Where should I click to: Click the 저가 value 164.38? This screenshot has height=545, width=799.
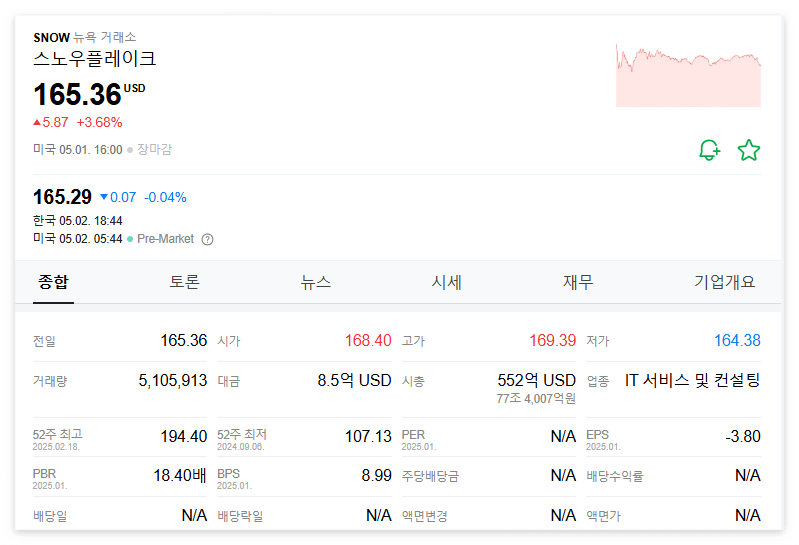click(x=737, y=340)
